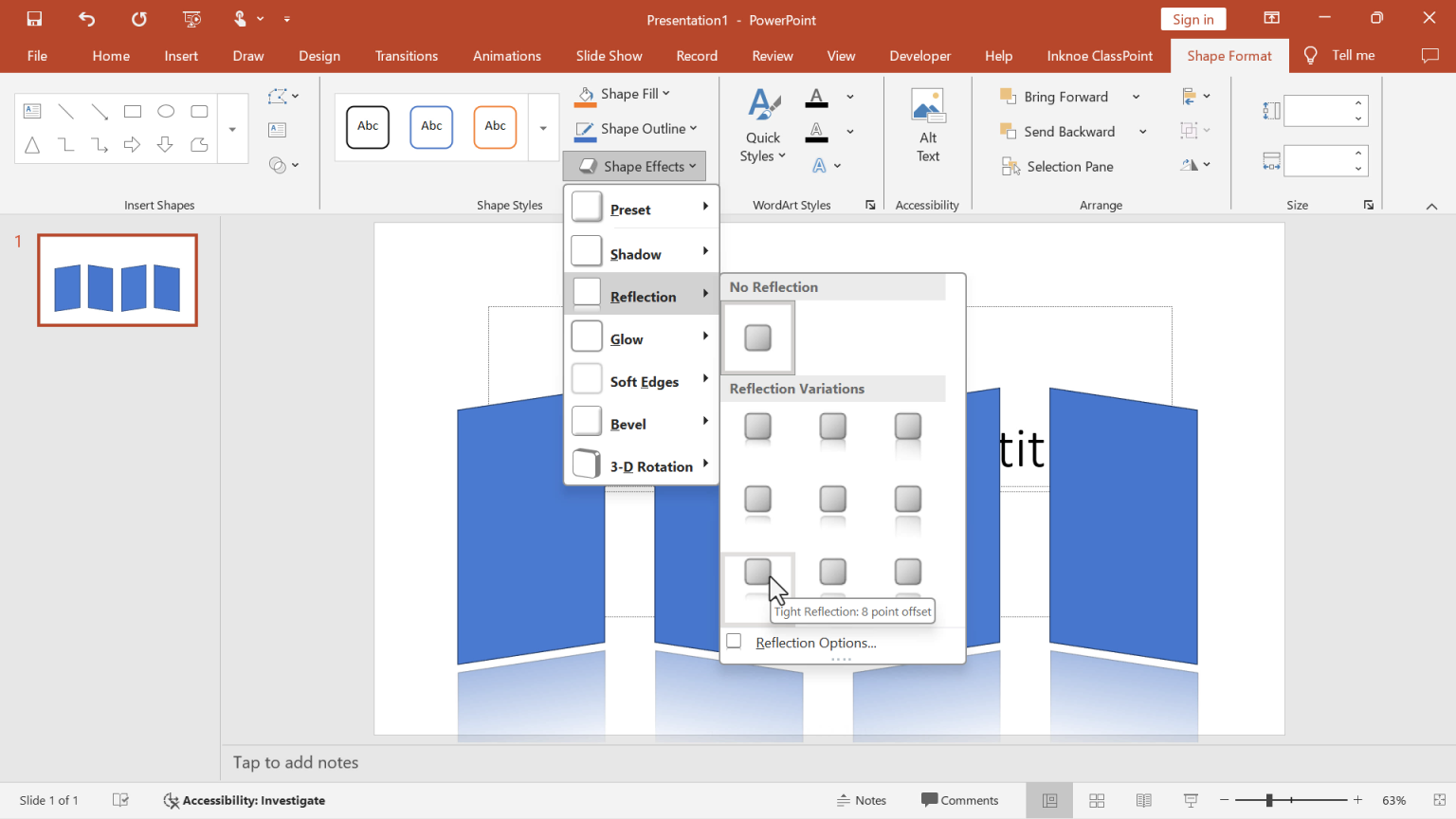Viewport: 1456px width, 819px height.
Task: Click the Sign in button
Action: [x=1192, y=18]
